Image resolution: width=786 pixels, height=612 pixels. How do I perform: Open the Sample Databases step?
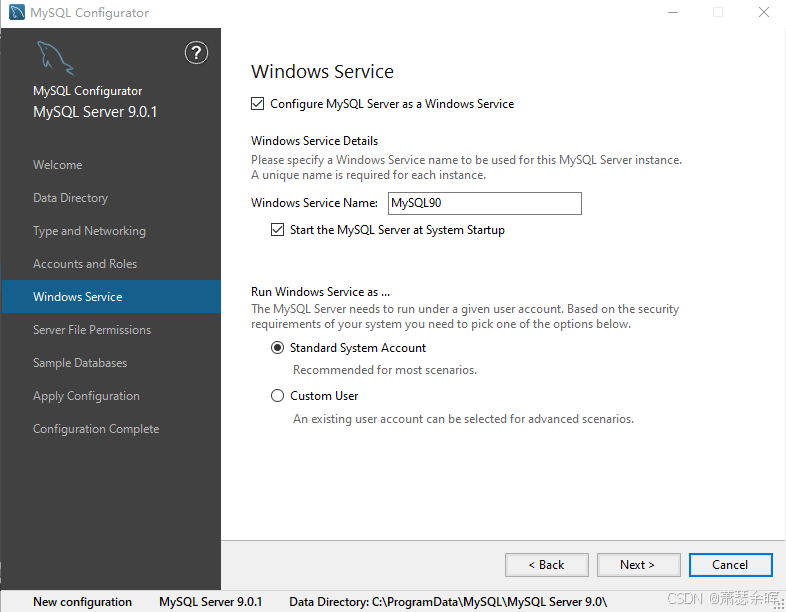pyautogui.click(x=80, y=363)
